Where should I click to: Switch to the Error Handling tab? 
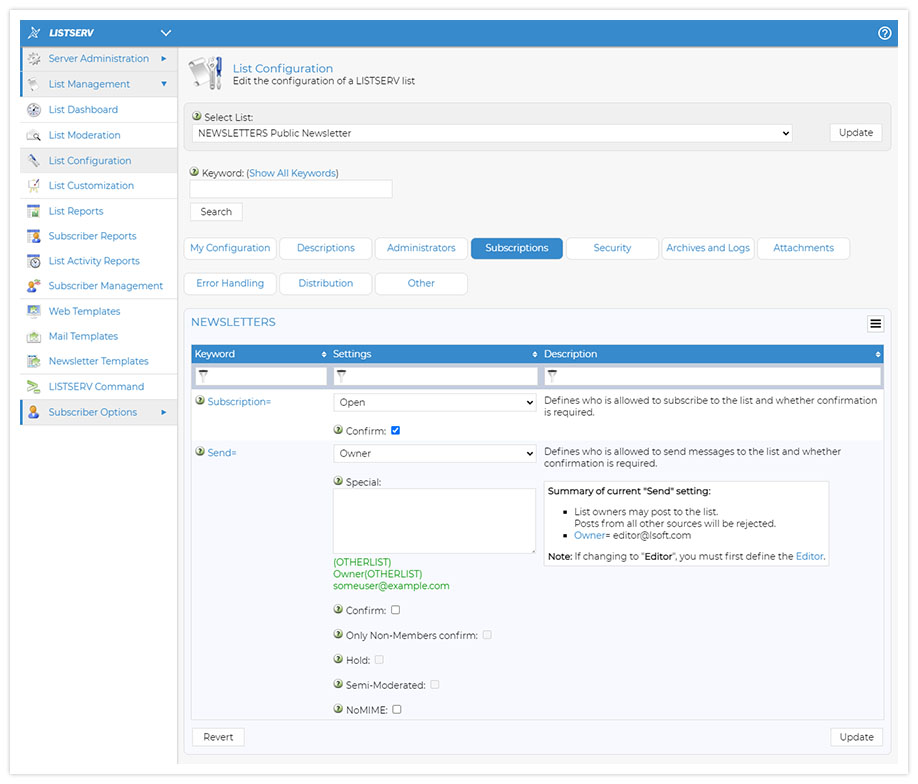[x=230, y=283]
